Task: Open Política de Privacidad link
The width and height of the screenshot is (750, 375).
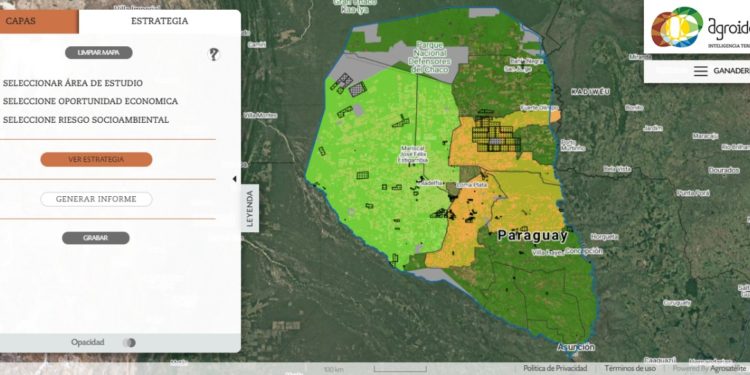Action: [x=555, y=368]
